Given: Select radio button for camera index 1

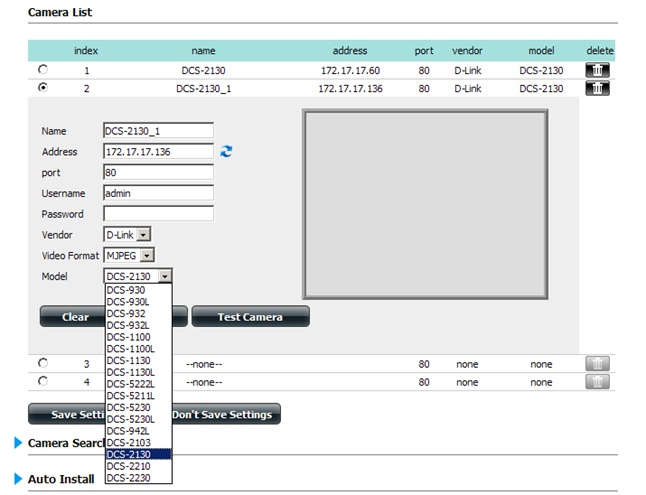Looking at the screenshot, I should 43,69.
